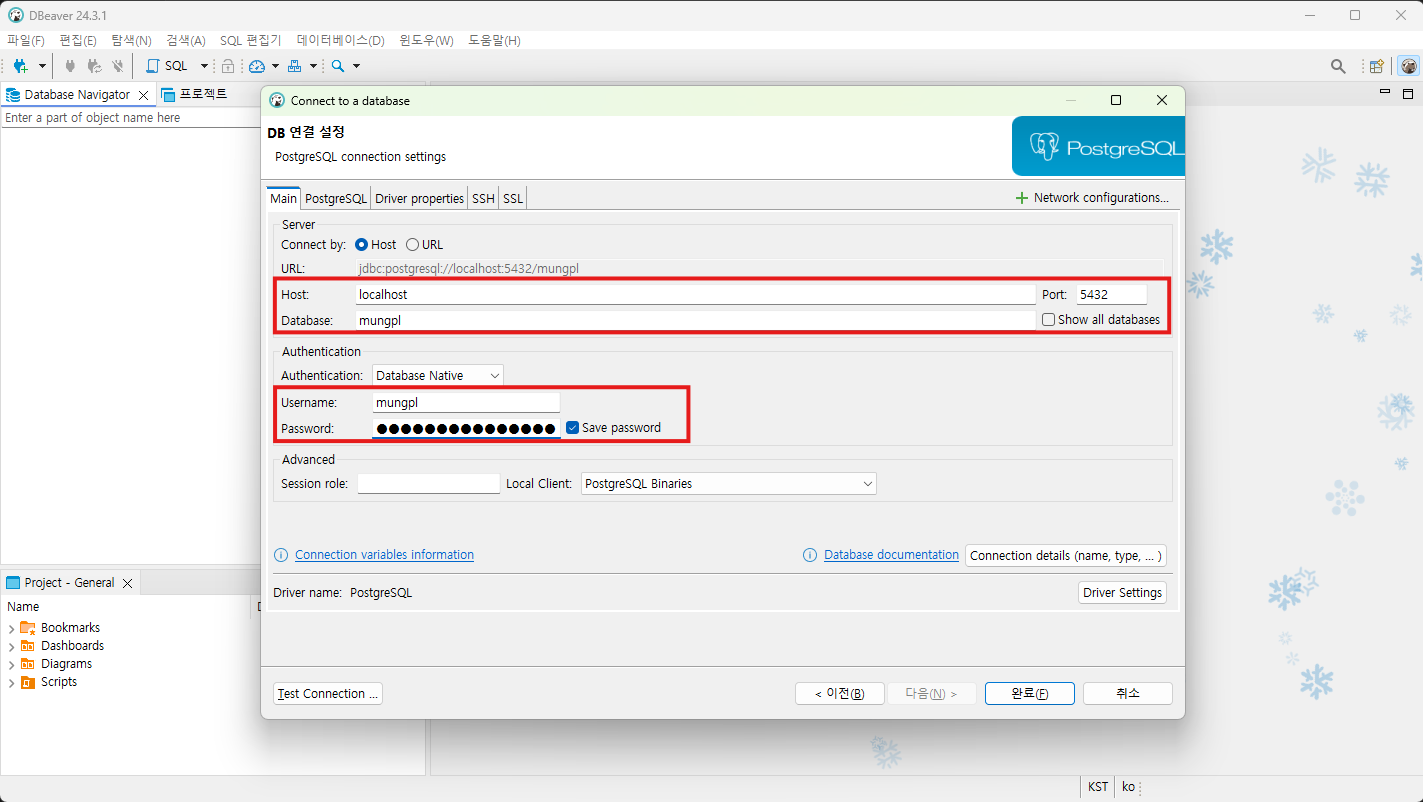The image size is (1423, 802).
Task: Open the 파일(F) menu
Action: [x=26, y=41]
